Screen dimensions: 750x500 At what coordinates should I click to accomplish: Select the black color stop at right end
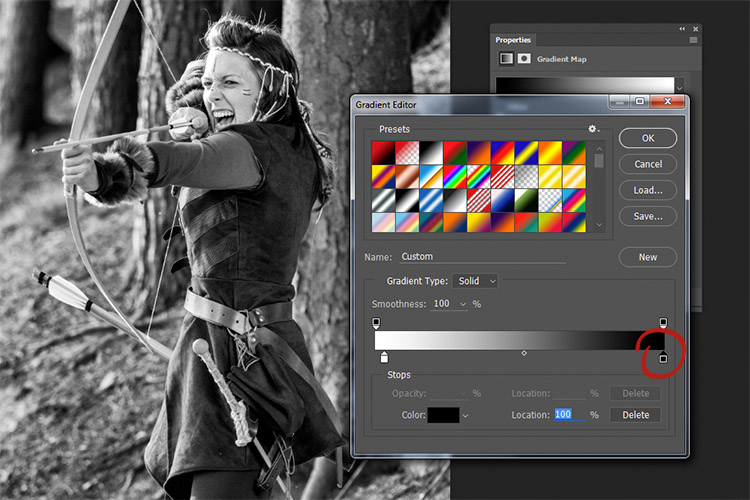(663, 357)
